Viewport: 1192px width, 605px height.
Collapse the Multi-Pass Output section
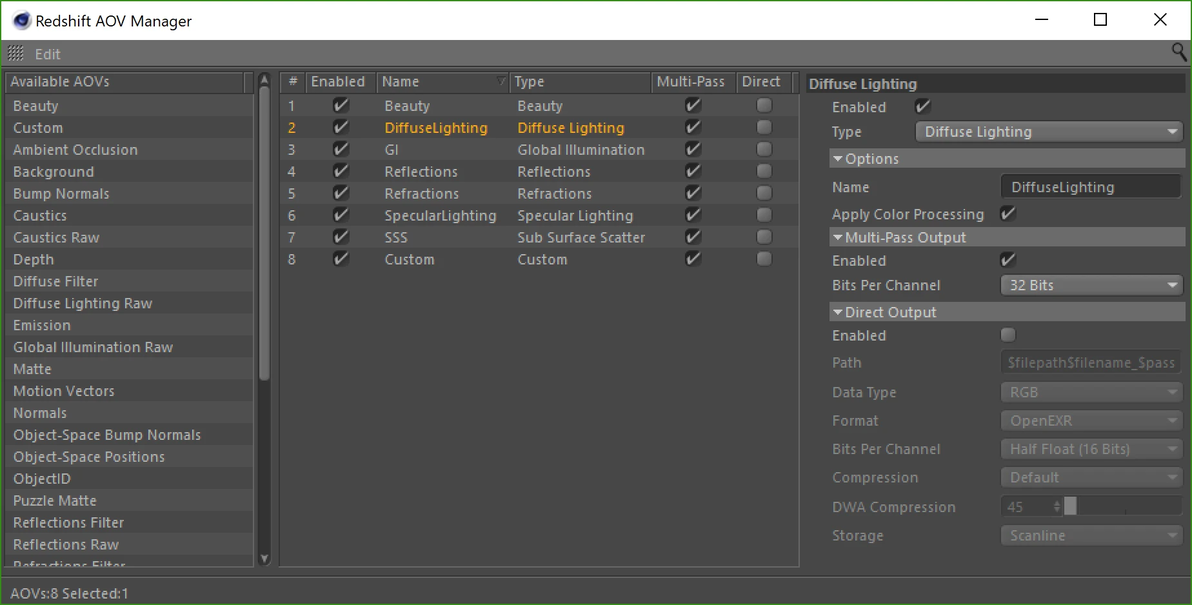tap(838, 238)
